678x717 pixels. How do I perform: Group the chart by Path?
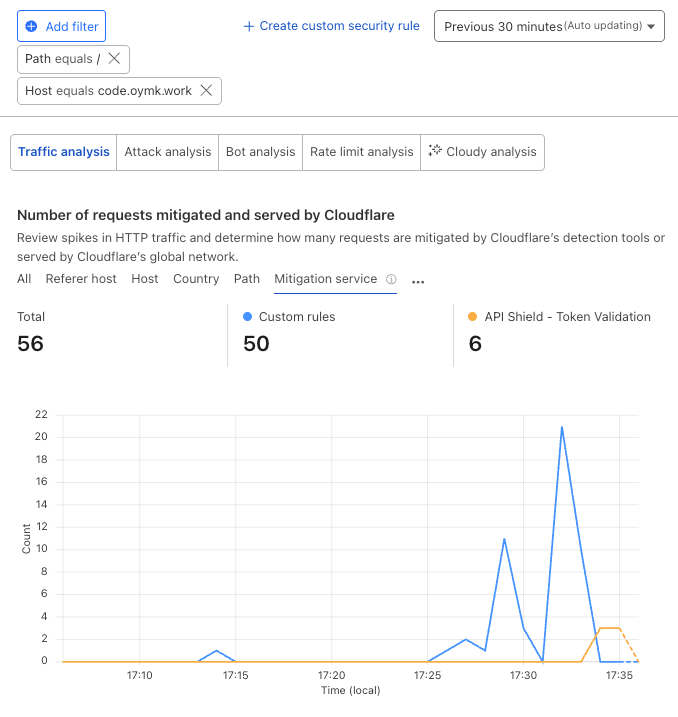247,279
